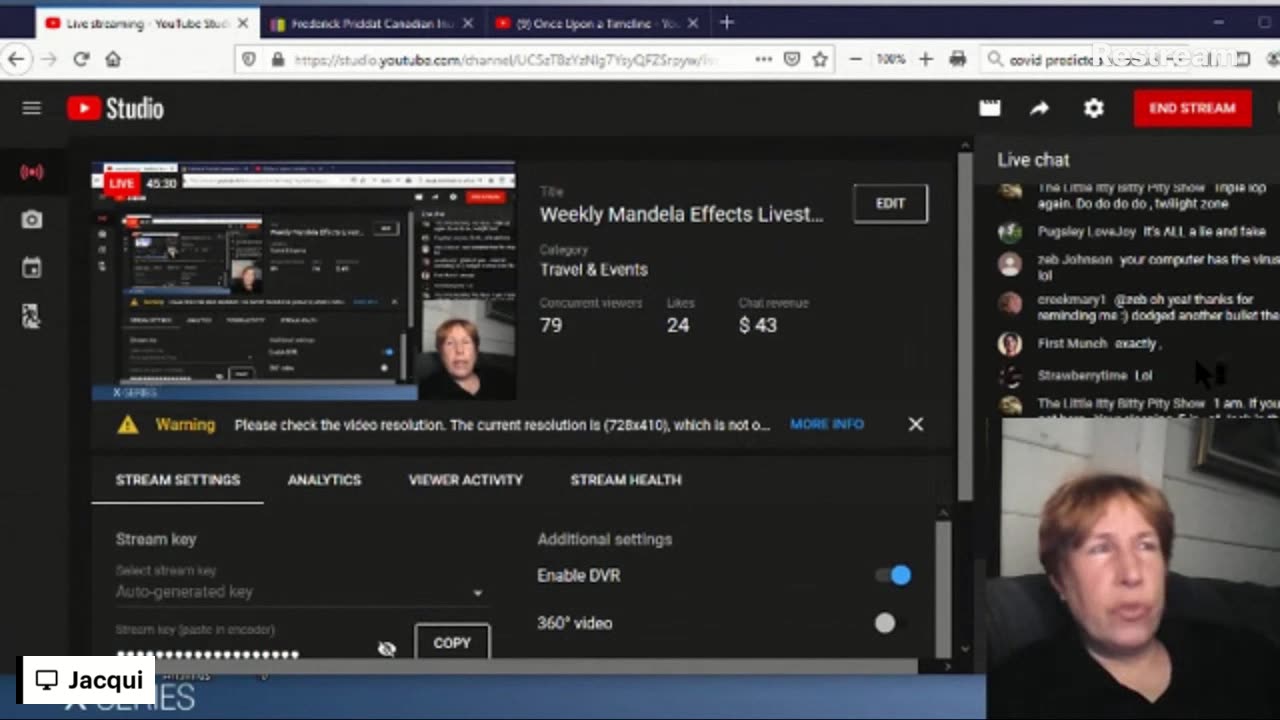Click the shield tracking protection icon

[x=250, y=59]
